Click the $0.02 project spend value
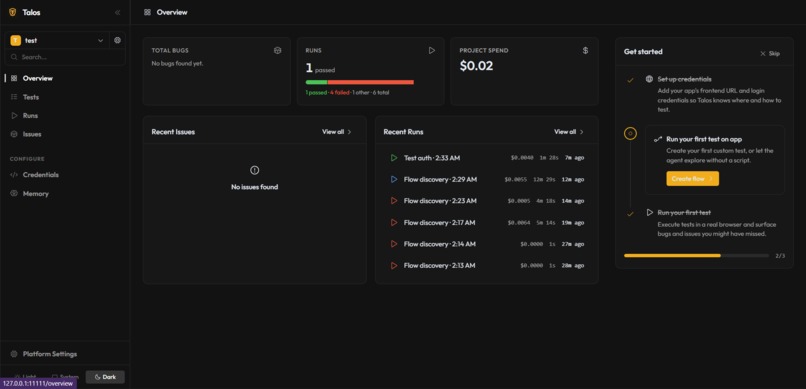The image size is (806, 389). click(476, 66)
